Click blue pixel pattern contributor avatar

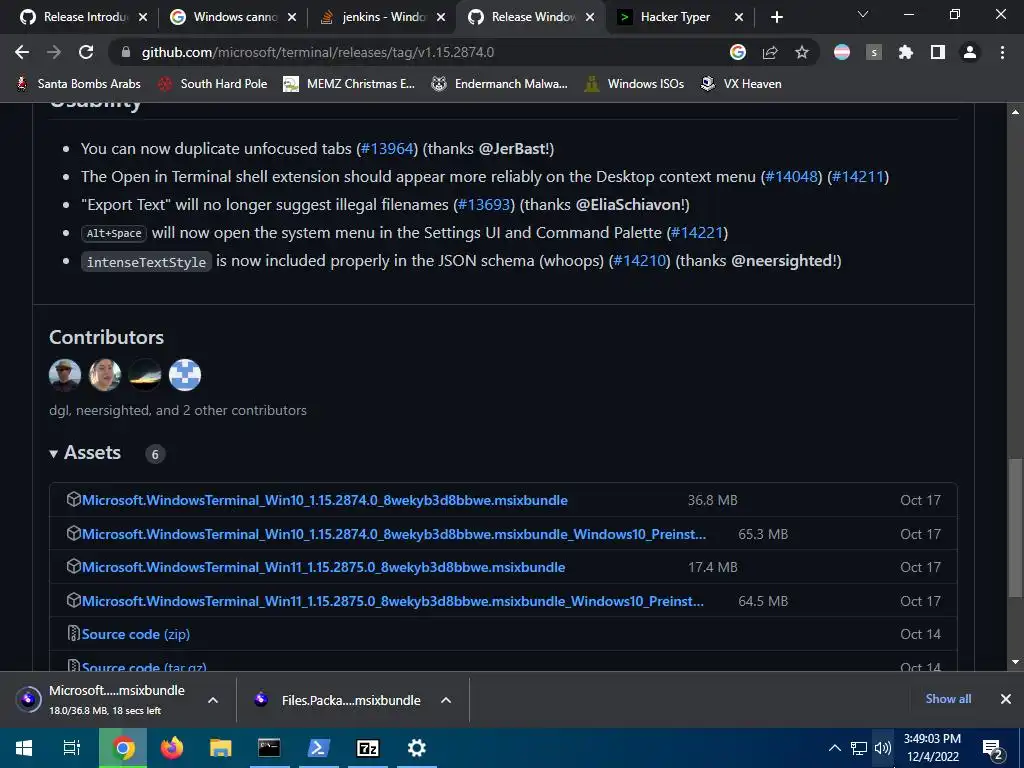pyautogui.click(x=185, y=375)
